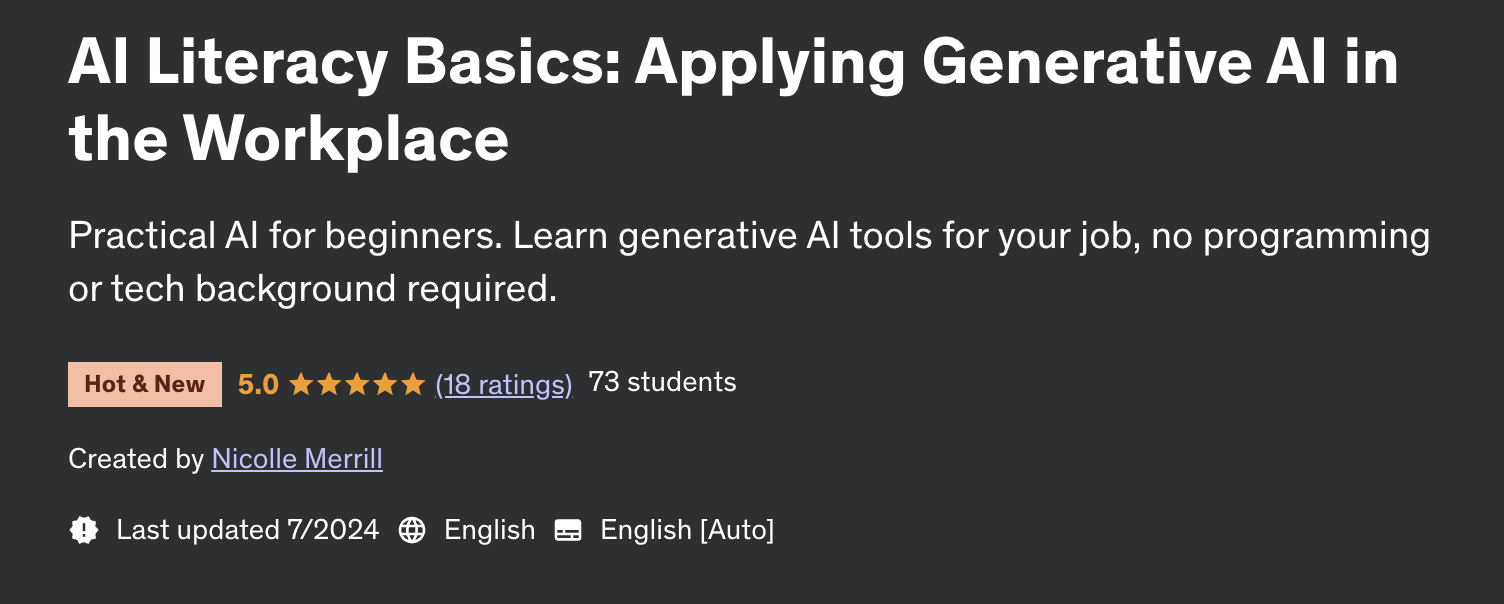Image resolution: width=1504 pixels, height=604 pixels.
Task: Click the globe language icon
Action: click(x=412, y=530)
